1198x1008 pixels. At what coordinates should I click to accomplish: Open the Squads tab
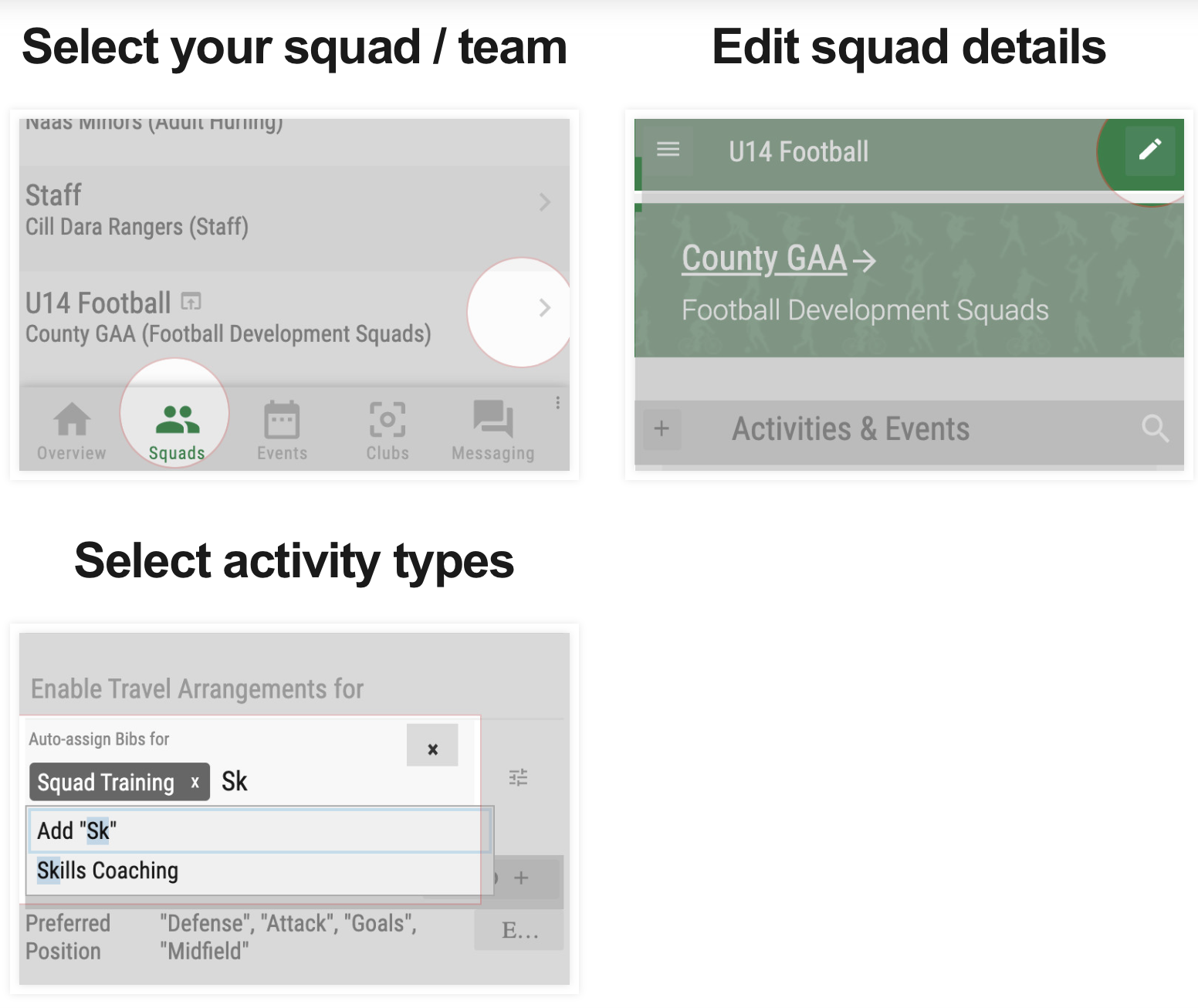tap(177, 431)
